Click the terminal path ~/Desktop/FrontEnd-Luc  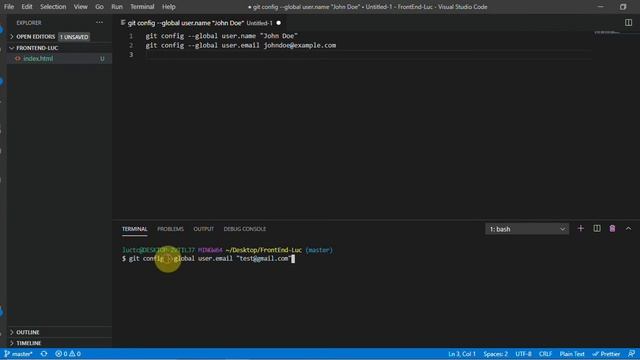pyautogui.click(x=264, y=250)
